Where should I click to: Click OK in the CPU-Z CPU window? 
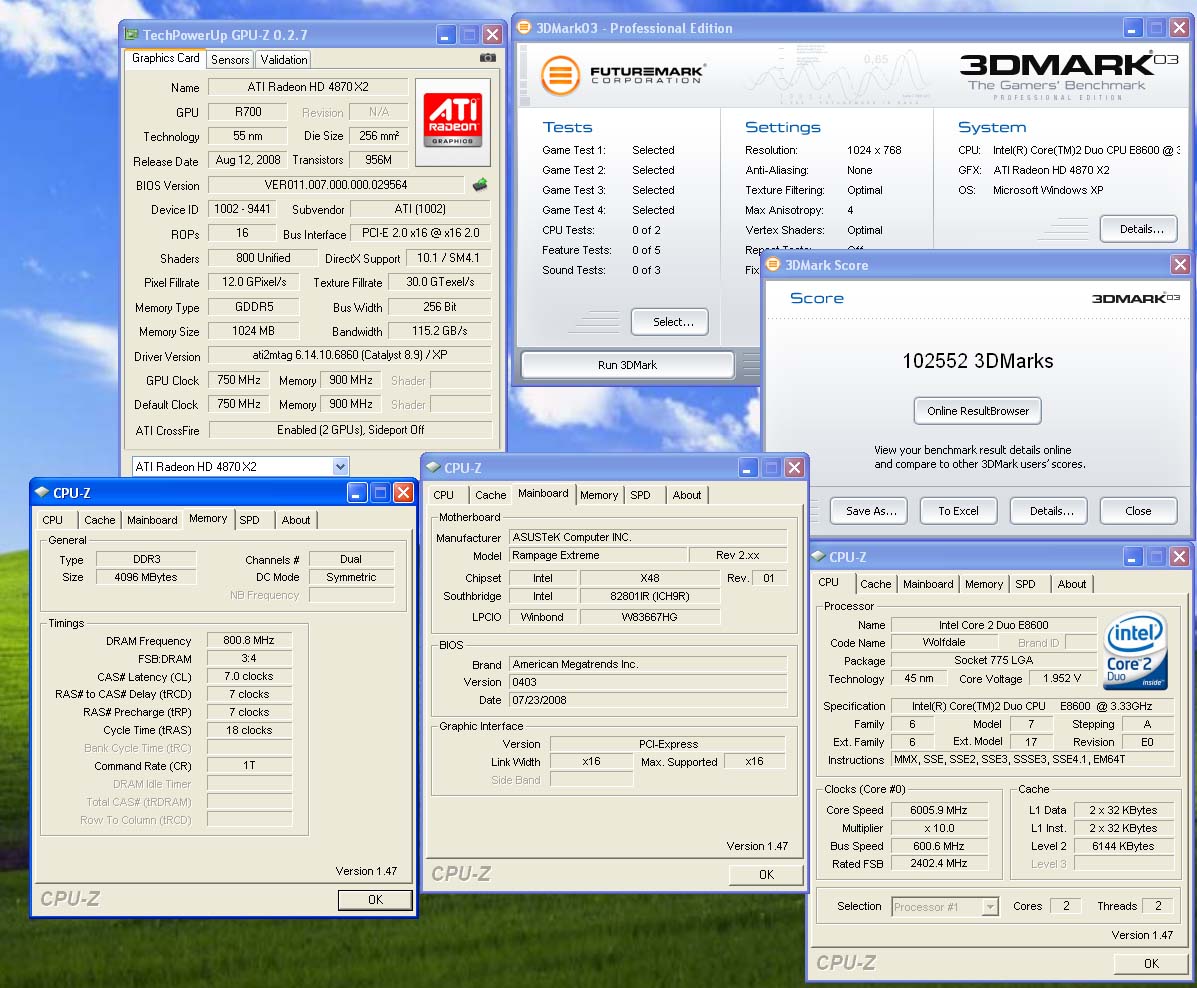point(1151,964)
